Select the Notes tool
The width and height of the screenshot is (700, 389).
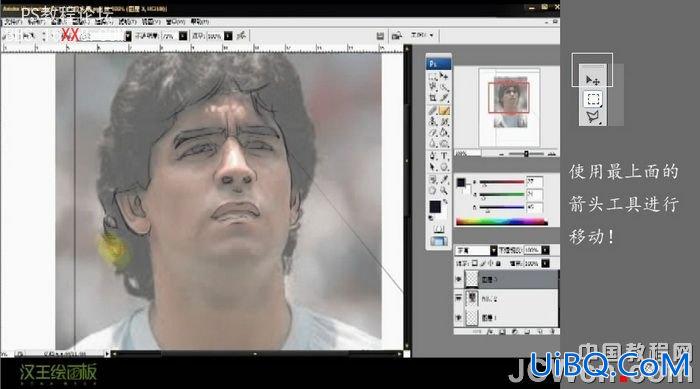[433, 180]
